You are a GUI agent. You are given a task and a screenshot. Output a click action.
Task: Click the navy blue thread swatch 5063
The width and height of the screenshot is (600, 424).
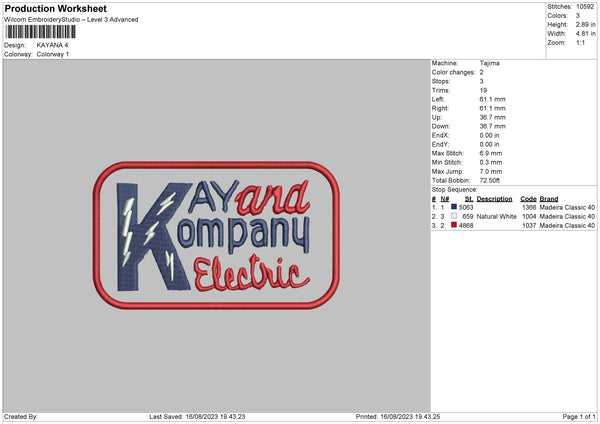[x=454, y=207]
